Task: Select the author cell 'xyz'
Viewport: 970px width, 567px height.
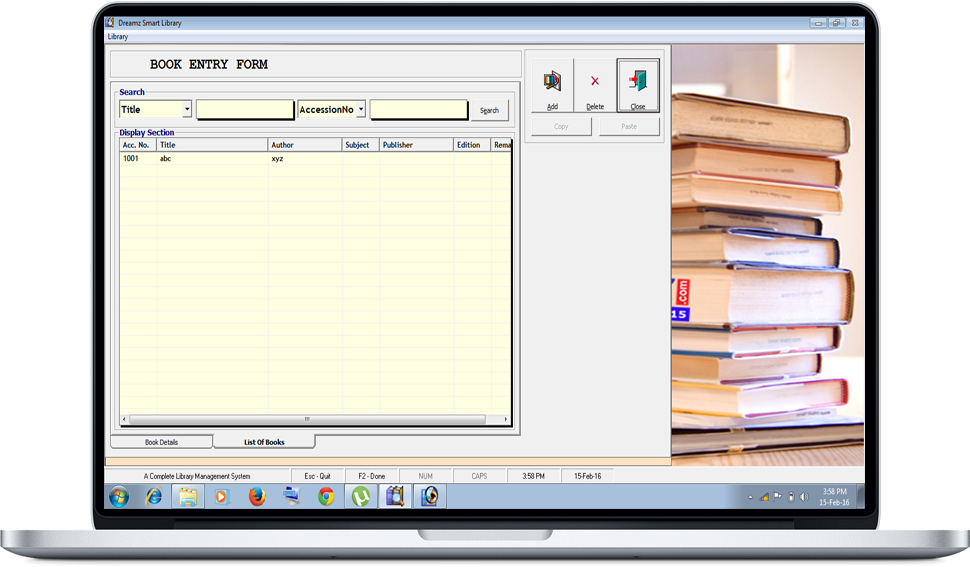Action: pyautogui.click(x=305, y=158)
